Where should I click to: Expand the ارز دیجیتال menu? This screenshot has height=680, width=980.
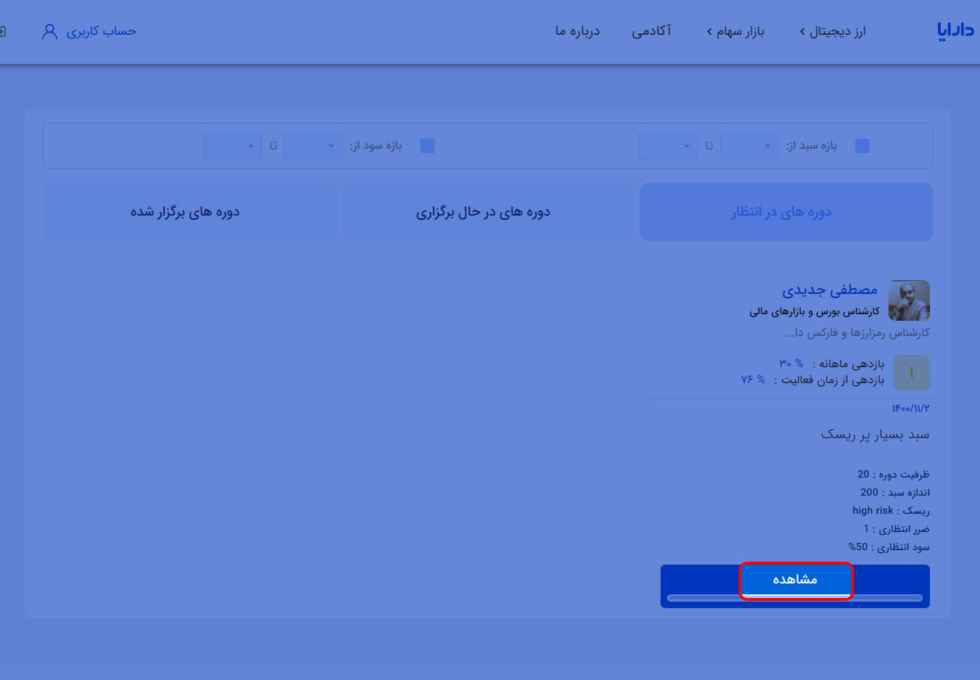pos(832,31)
